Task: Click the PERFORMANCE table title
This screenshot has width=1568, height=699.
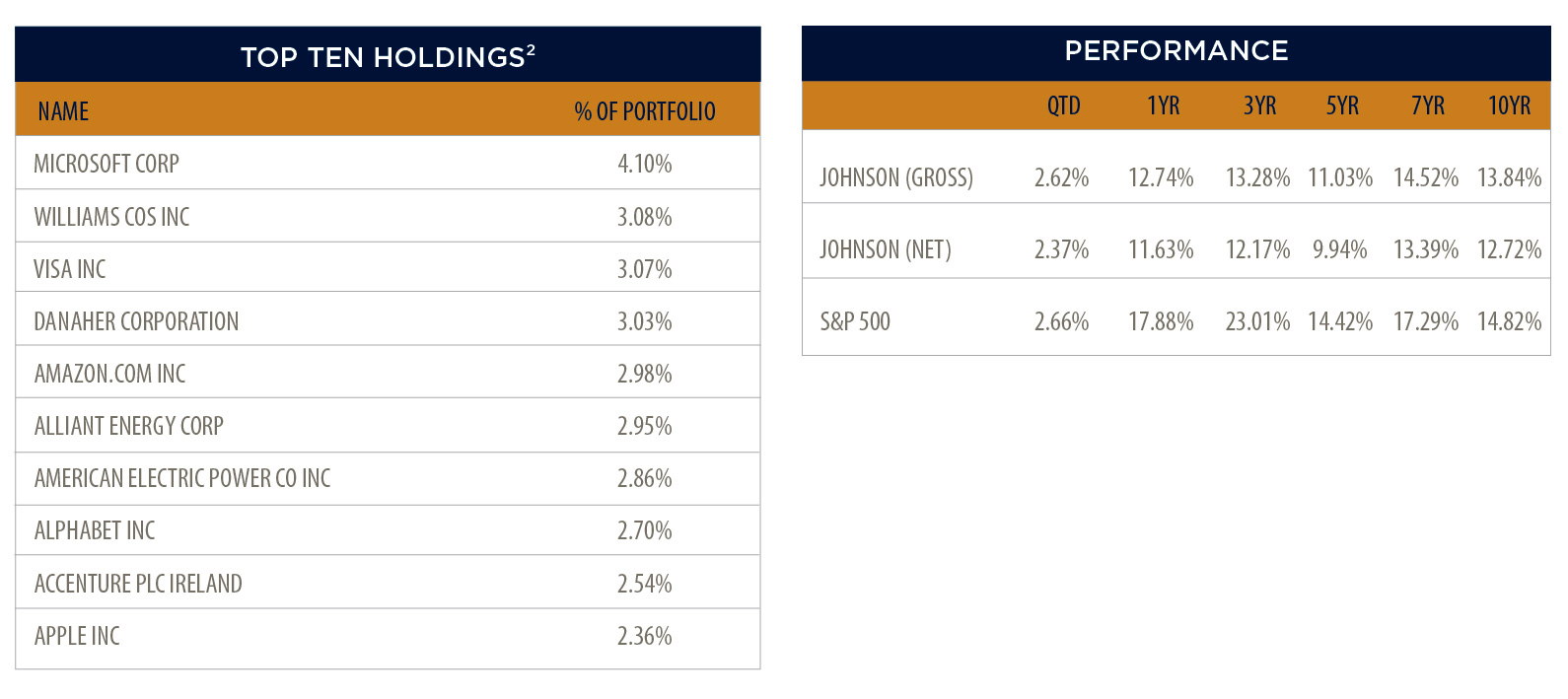Action: [x=1176, y=51]
